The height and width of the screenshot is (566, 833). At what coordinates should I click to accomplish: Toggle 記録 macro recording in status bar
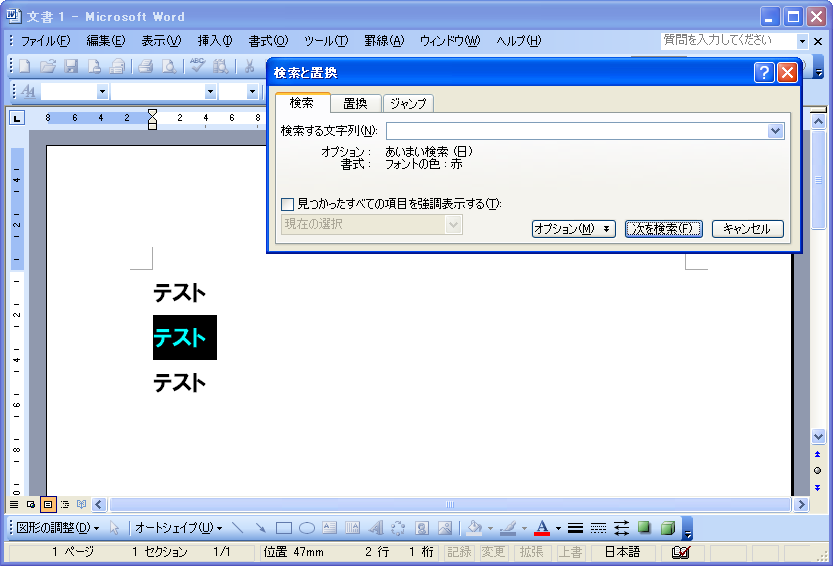coord(459,552)
